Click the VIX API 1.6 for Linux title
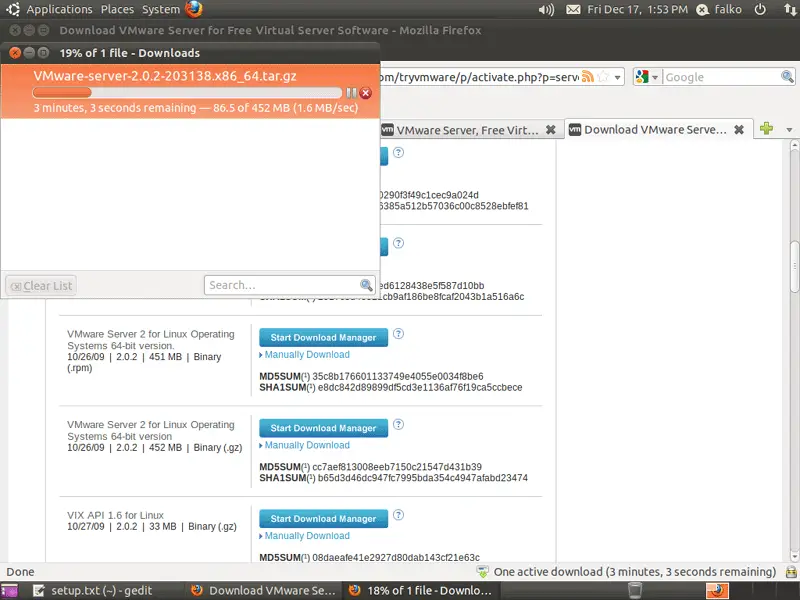 point(115,515)
